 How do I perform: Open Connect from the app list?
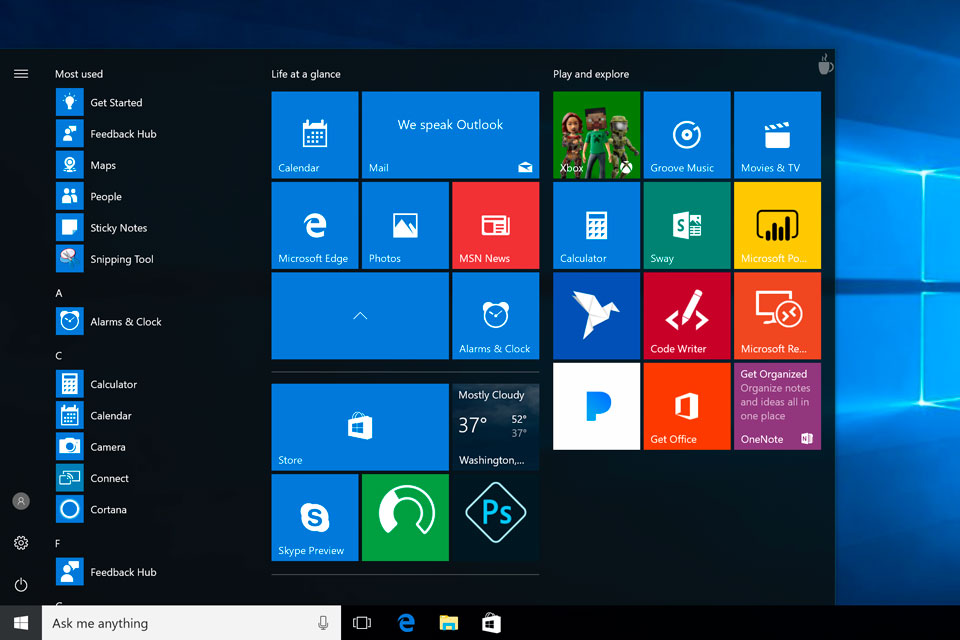[92, 478]
